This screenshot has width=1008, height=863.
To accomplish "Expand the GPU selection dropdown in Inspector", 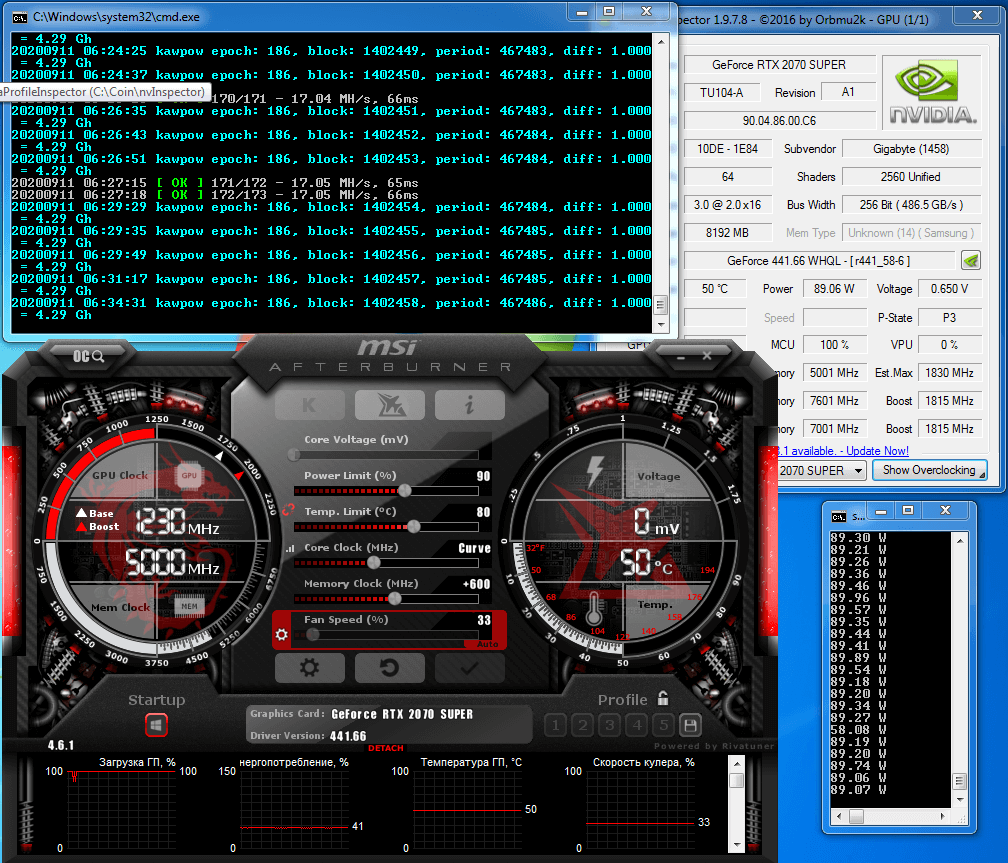I will pos(856,470).
